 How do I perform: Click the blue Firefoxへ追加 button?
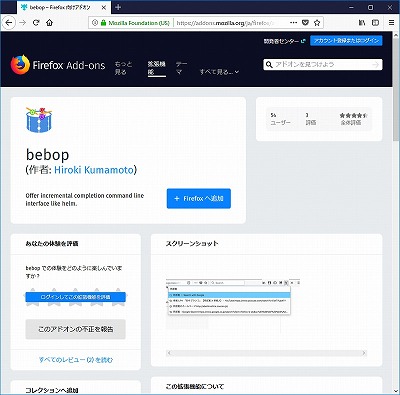click(199, 199)
